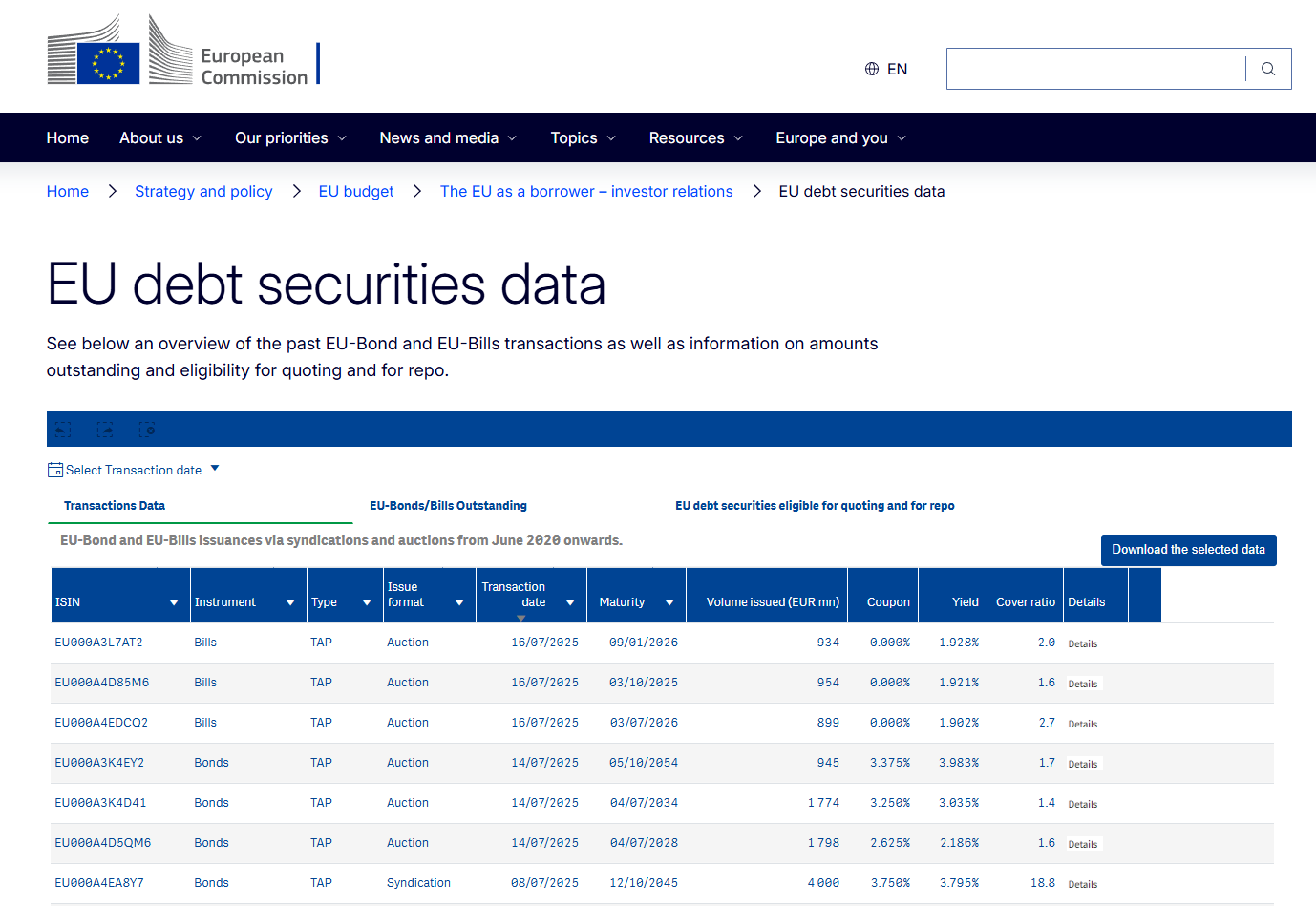Open the Resources navigation menu

(x=696, y=137)
